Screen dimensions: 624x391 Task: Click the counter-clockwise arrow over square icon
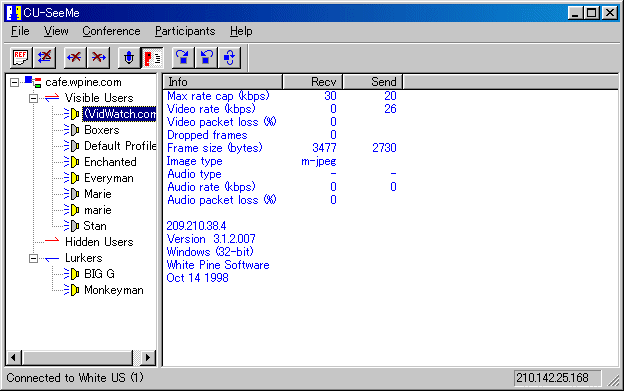(206, 58)
